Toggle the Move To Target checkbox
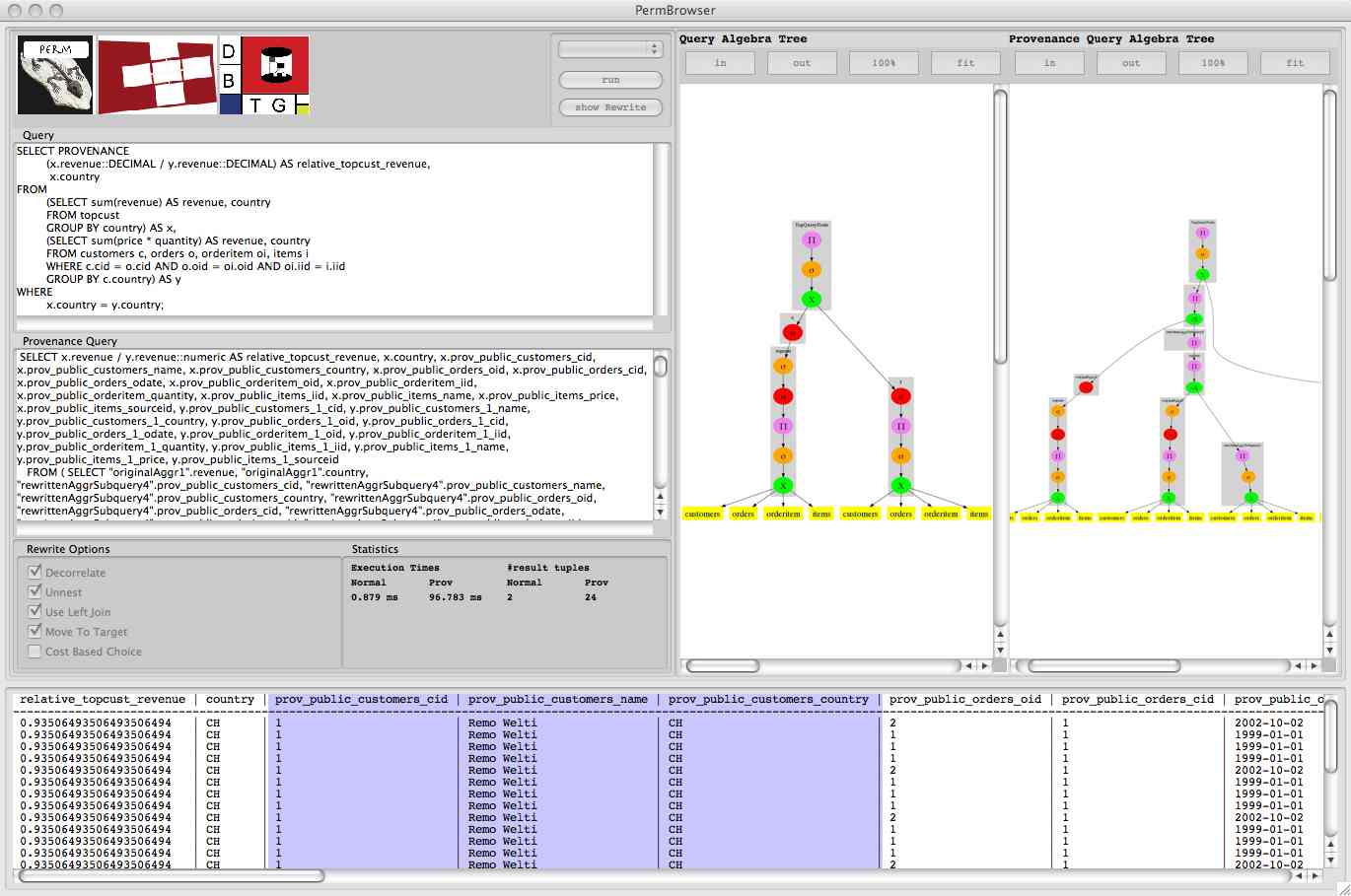The image size is (1351, 896). (36, 631)
